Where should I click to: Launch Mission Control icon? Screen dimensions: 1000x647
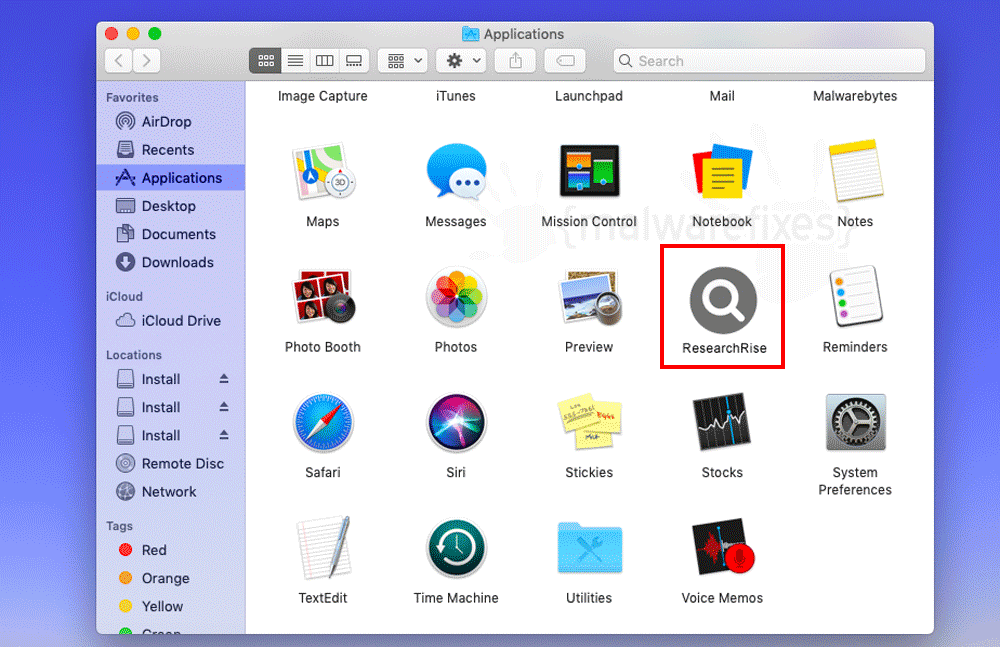tap(589, 170)
